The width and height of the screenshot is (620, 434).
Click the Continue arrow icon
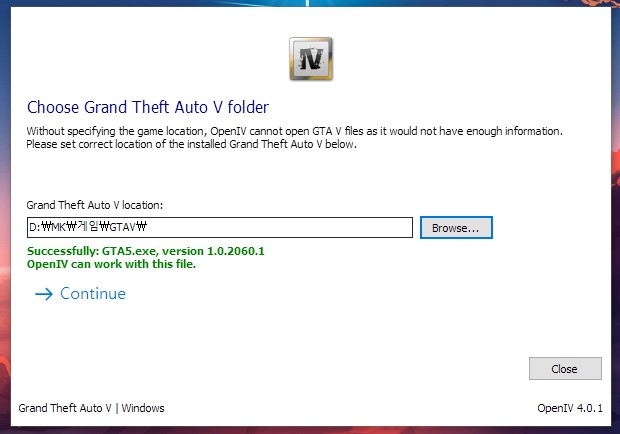[x=44, y=294]
